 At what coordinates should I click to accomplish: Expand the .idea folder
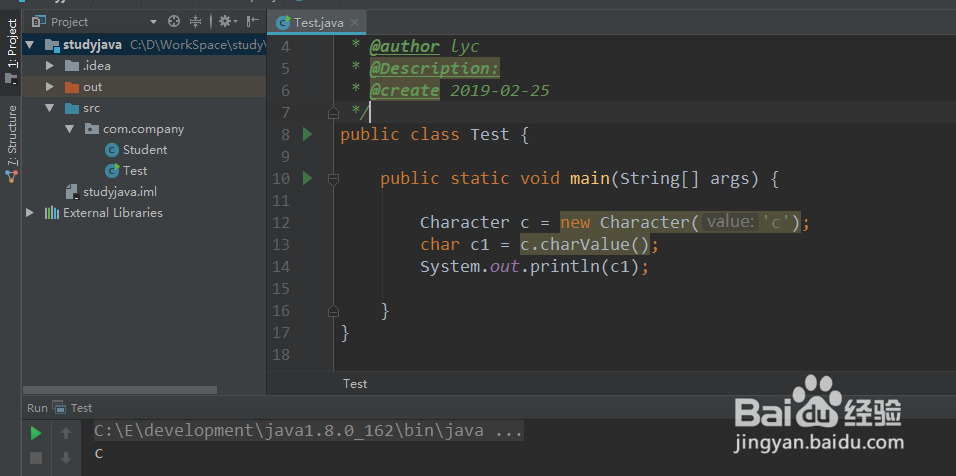50,66
